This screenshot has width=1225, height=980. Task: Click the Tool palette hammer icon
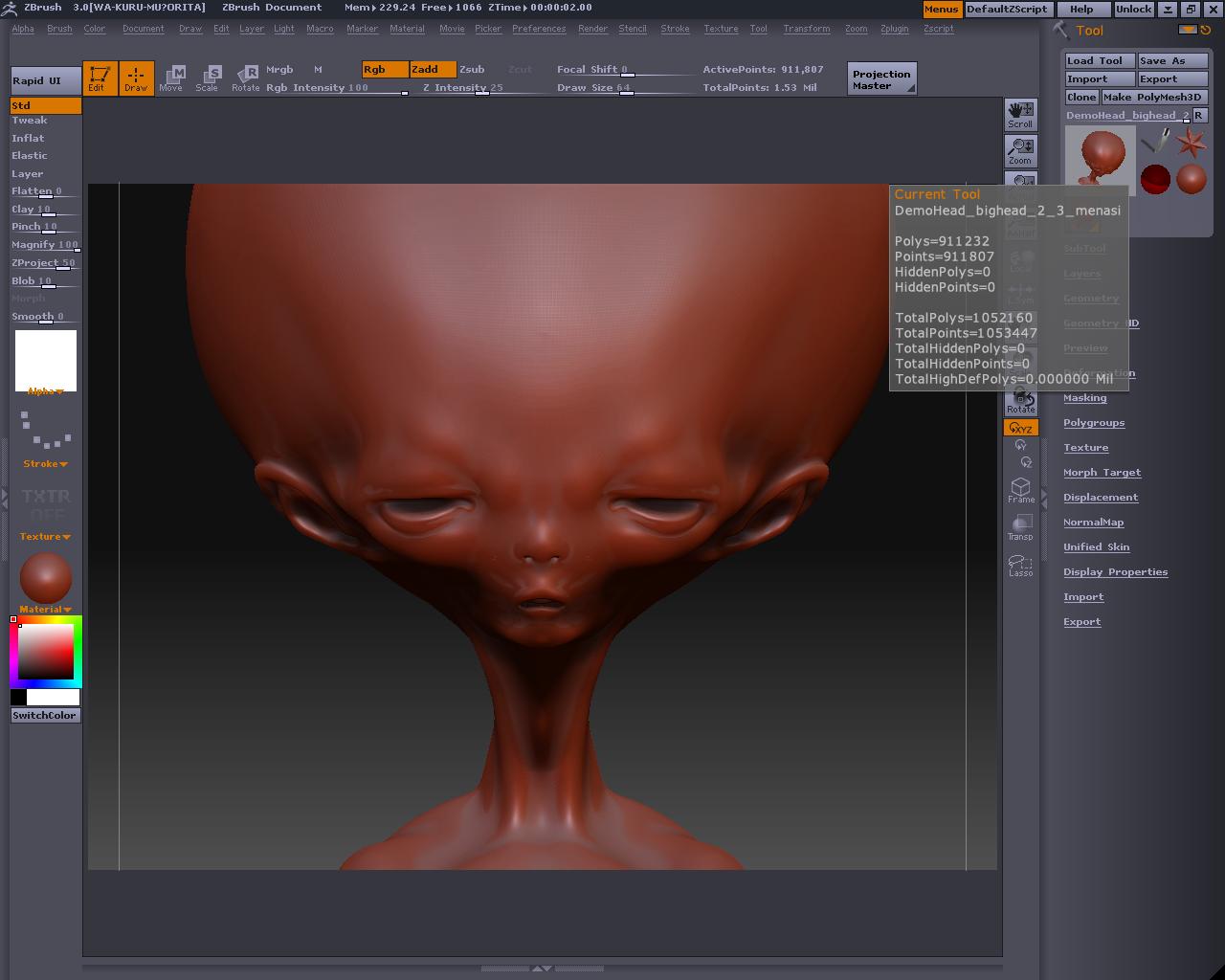(x=1060, y=31)
